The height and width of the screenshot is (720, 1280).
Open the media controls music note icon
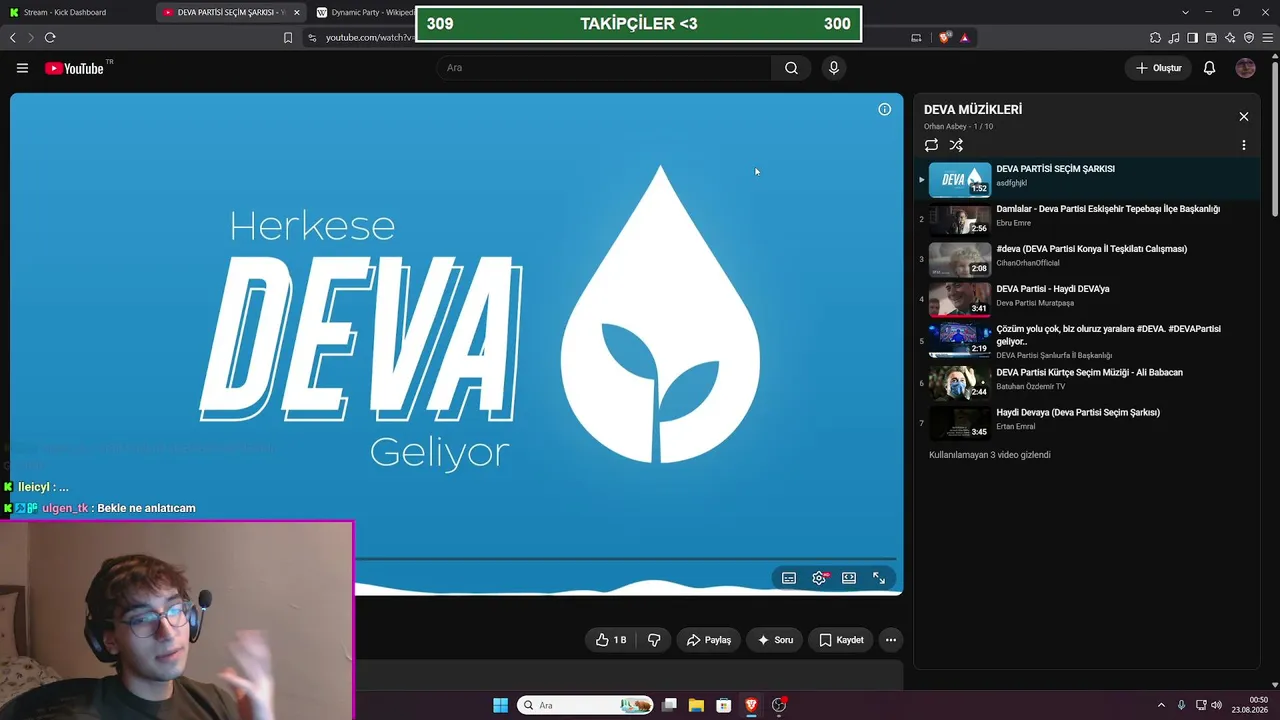(1174, 38)
